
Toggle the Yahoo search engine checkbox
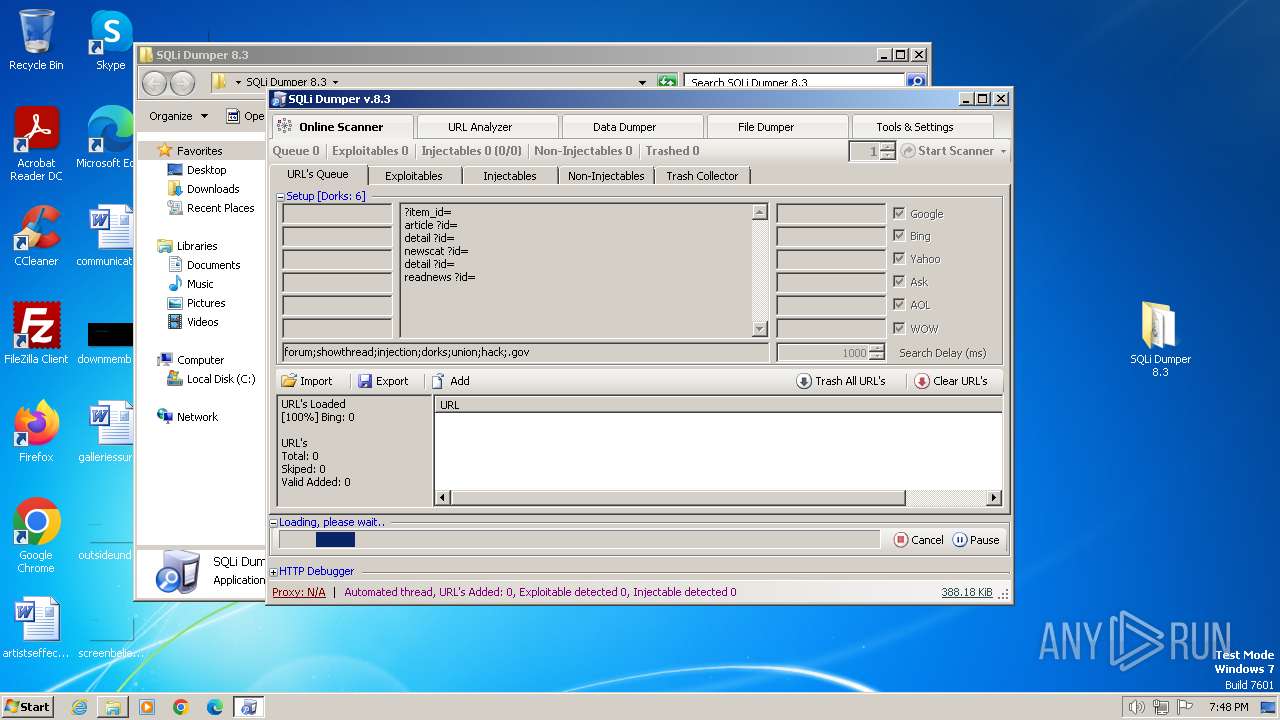click(x=899, y=258)
